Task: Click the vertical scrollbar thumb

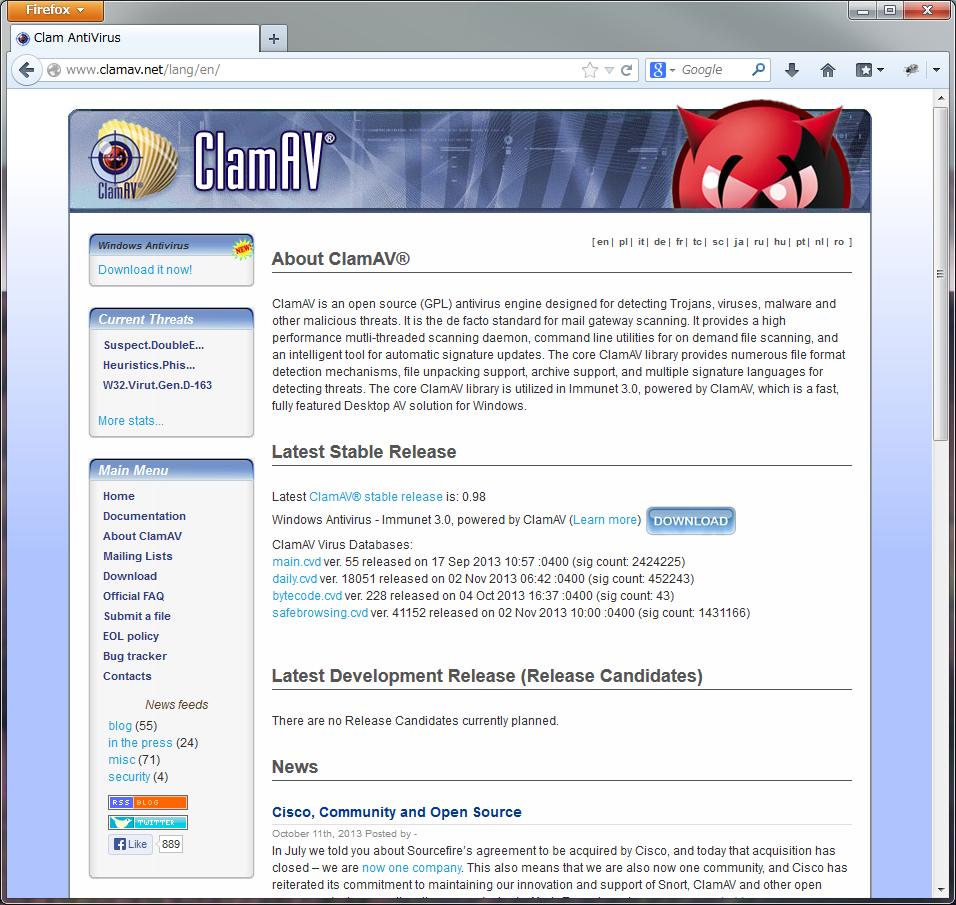Action: 941,274
